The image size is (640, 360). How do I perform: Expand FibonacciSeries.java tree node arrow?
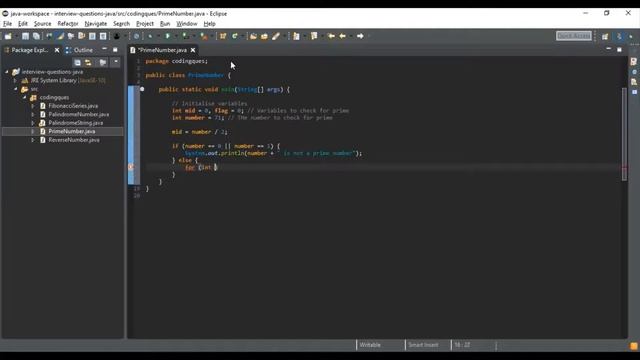[x=33, y=106]
